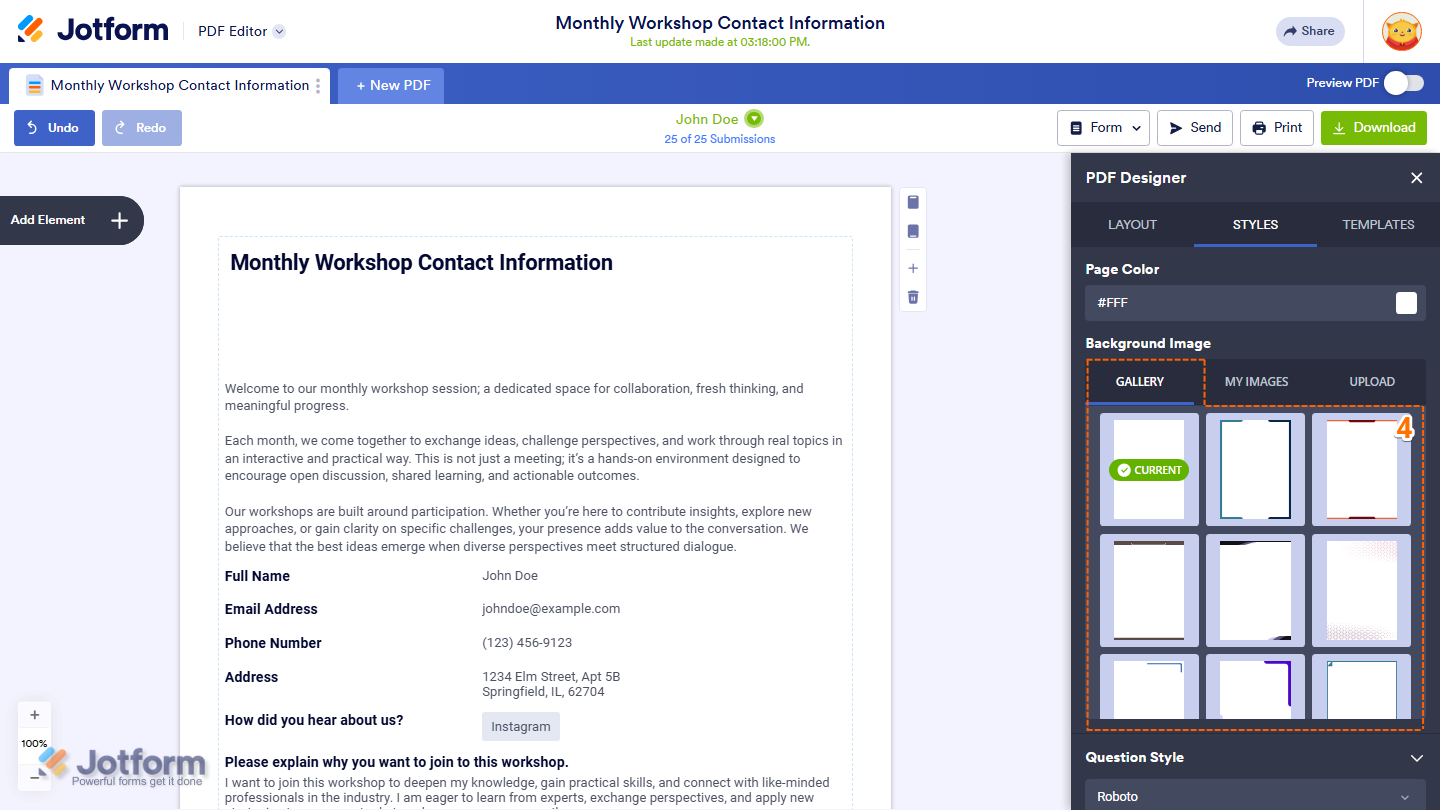Choose the purple corner background thumbnail

point(1255,687)
